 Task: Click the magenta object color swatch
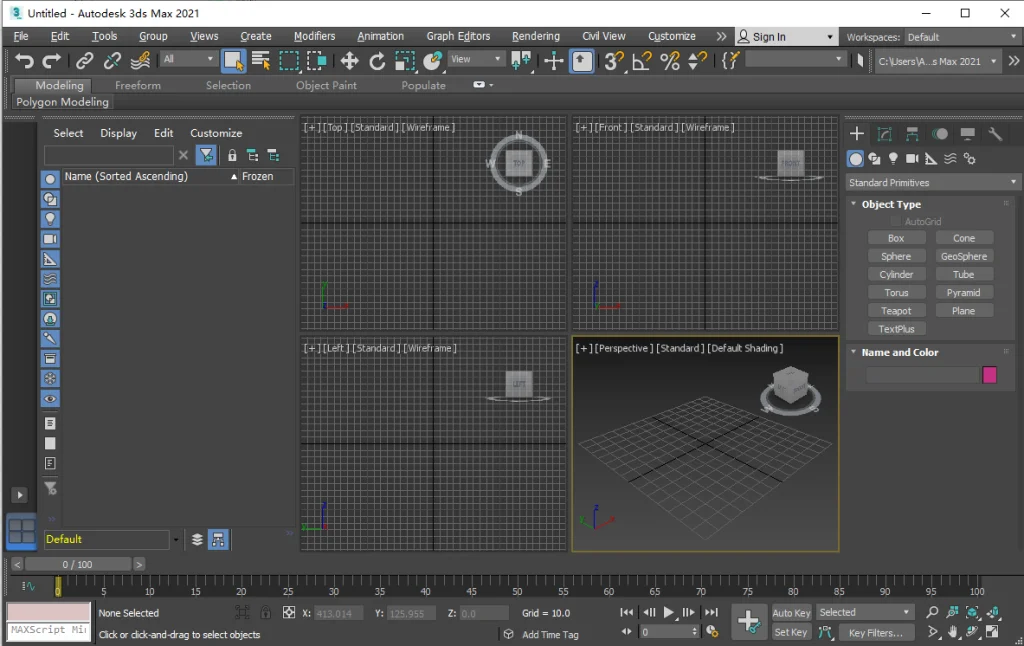pos(989,375)
